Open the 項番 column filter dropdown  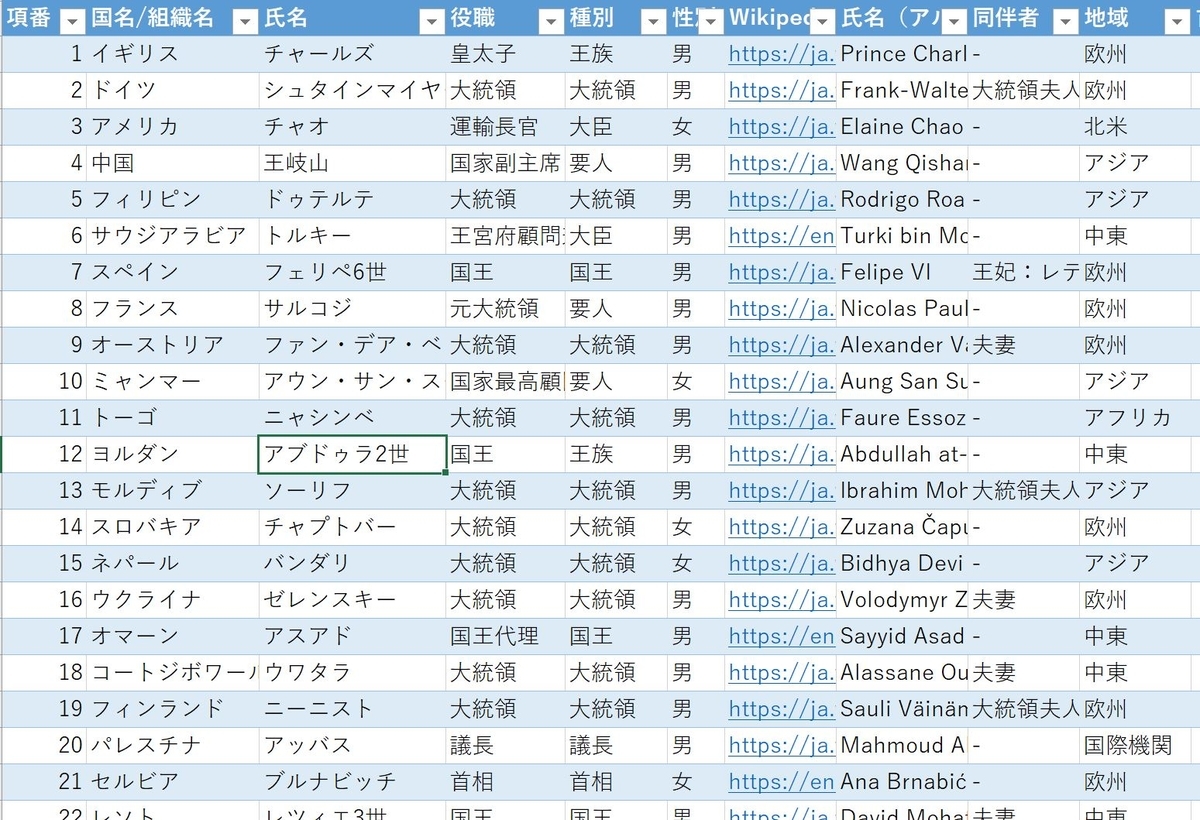click(72, 19)
